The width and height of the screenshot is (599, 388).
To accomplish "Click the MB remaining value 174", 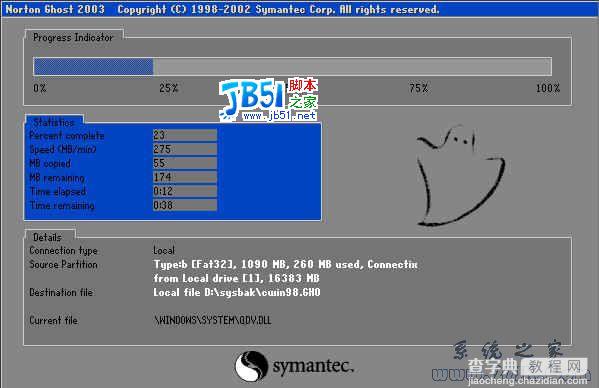I will tap(185, 177).
